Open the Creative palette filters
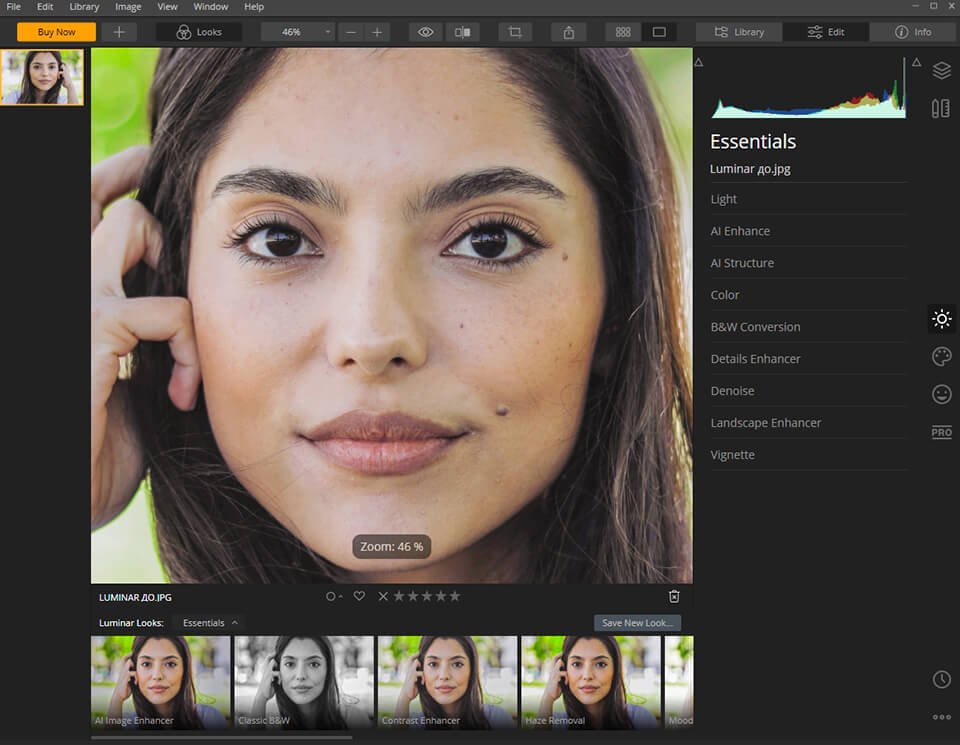This screenshot has height=745, width=960. tap(941, 356)
